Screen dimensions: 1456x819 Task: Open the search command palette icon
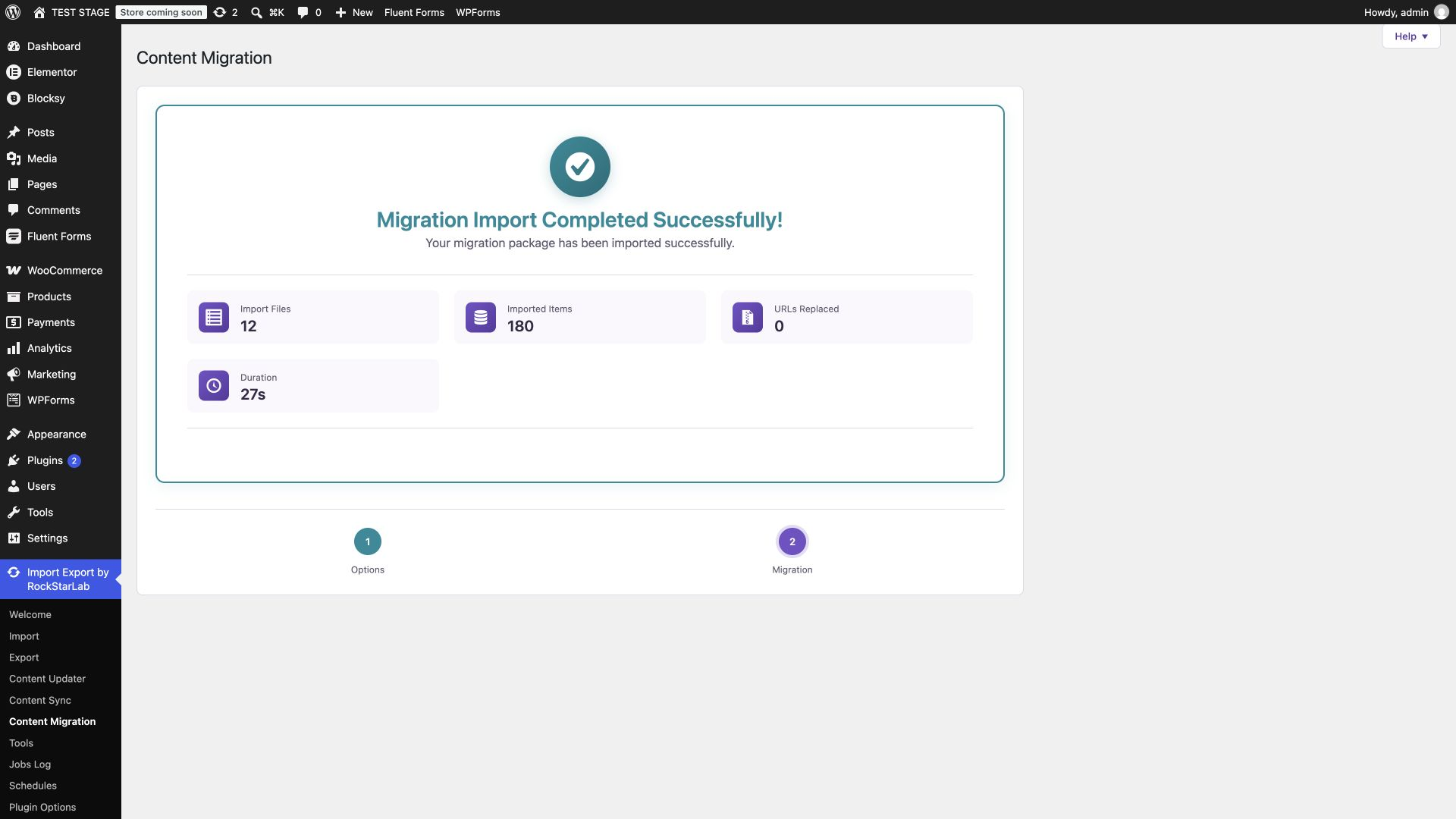tap(256, 12)
